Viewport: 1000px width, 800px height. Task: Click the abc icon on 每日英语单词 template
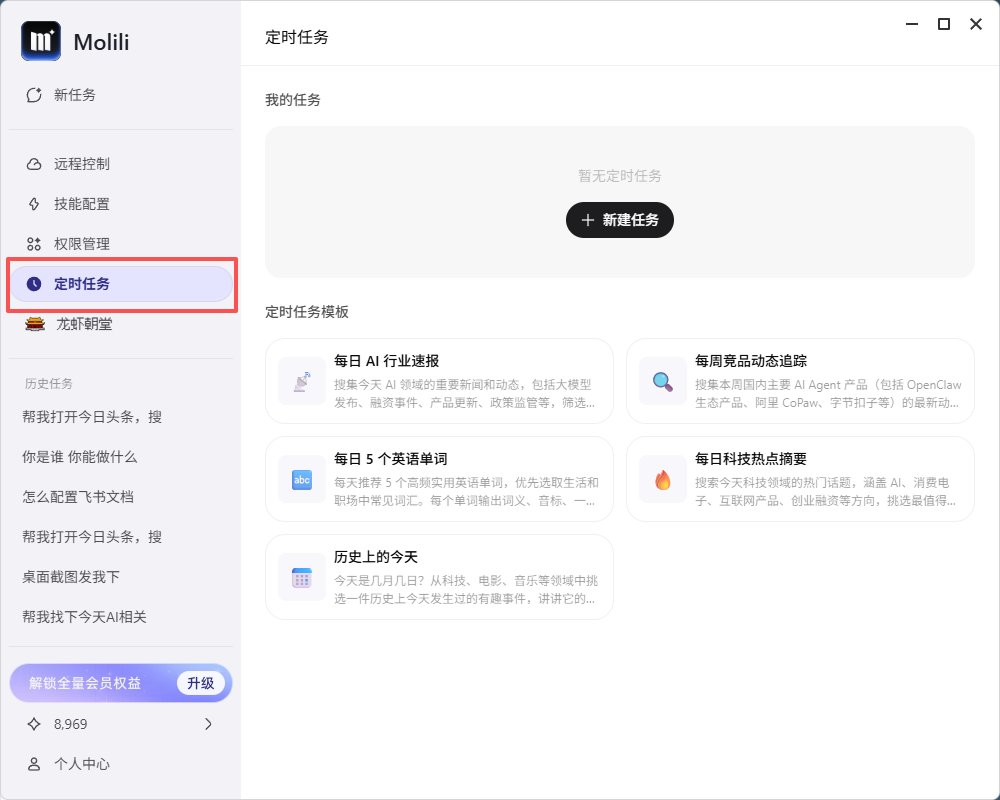(300, 479)
